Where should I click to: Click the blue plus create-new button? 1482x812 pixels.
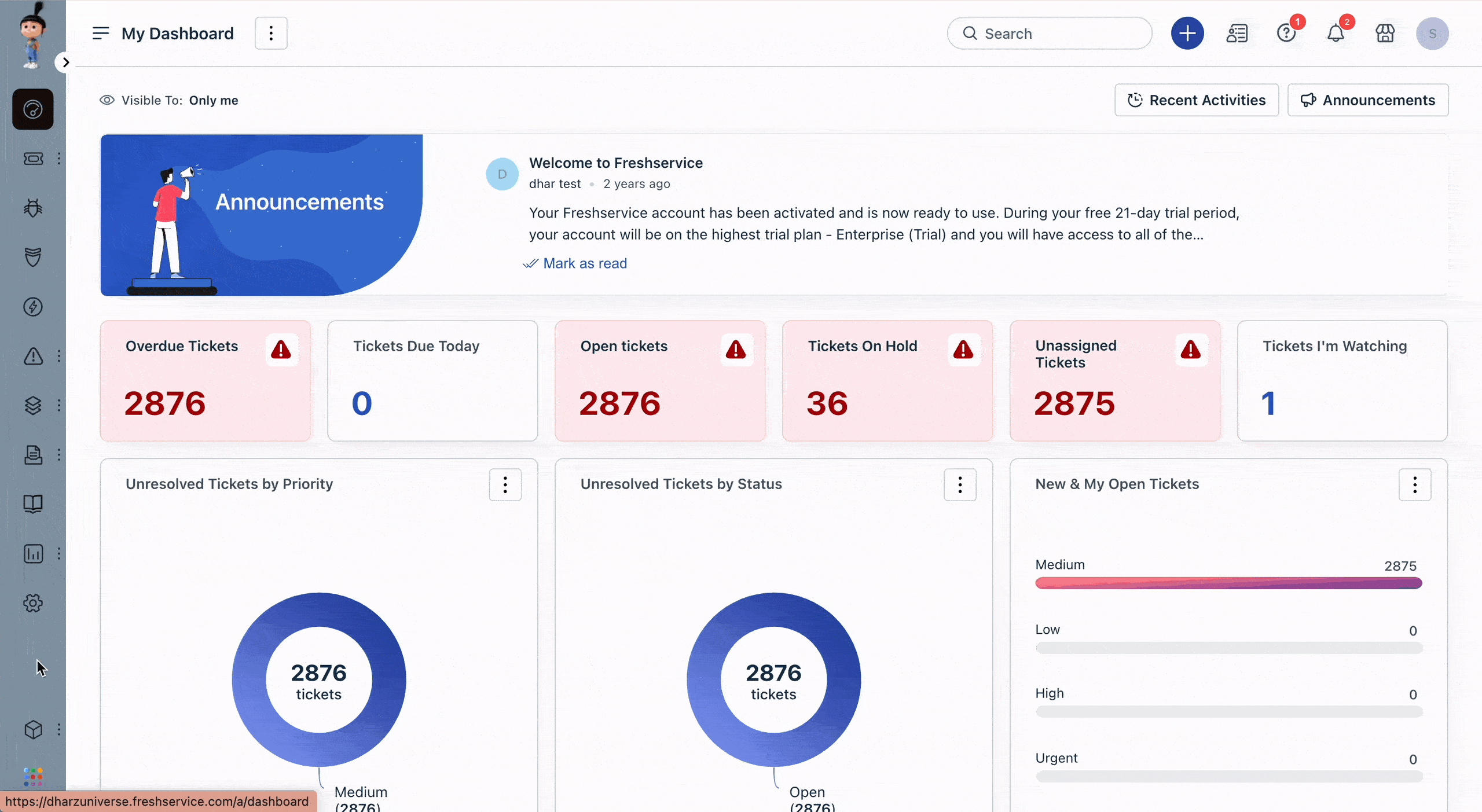[1187, 34]
